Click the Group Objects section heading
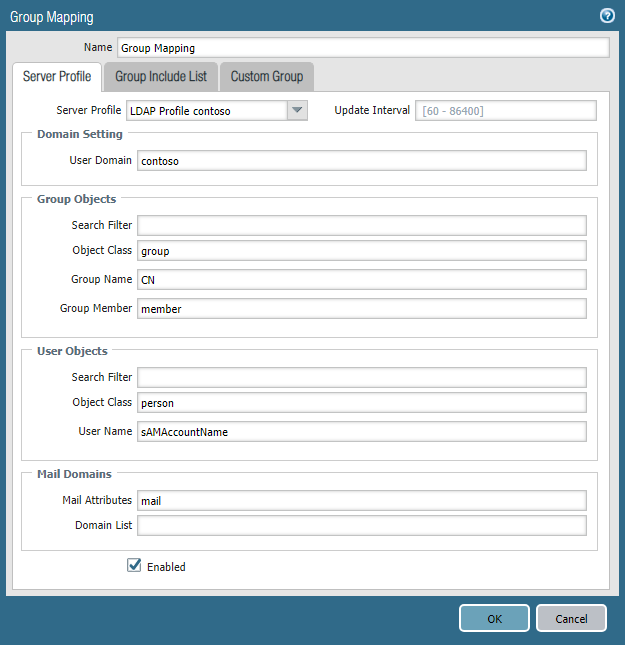Viewport: 625px width, 645px height. coord(77,199)
